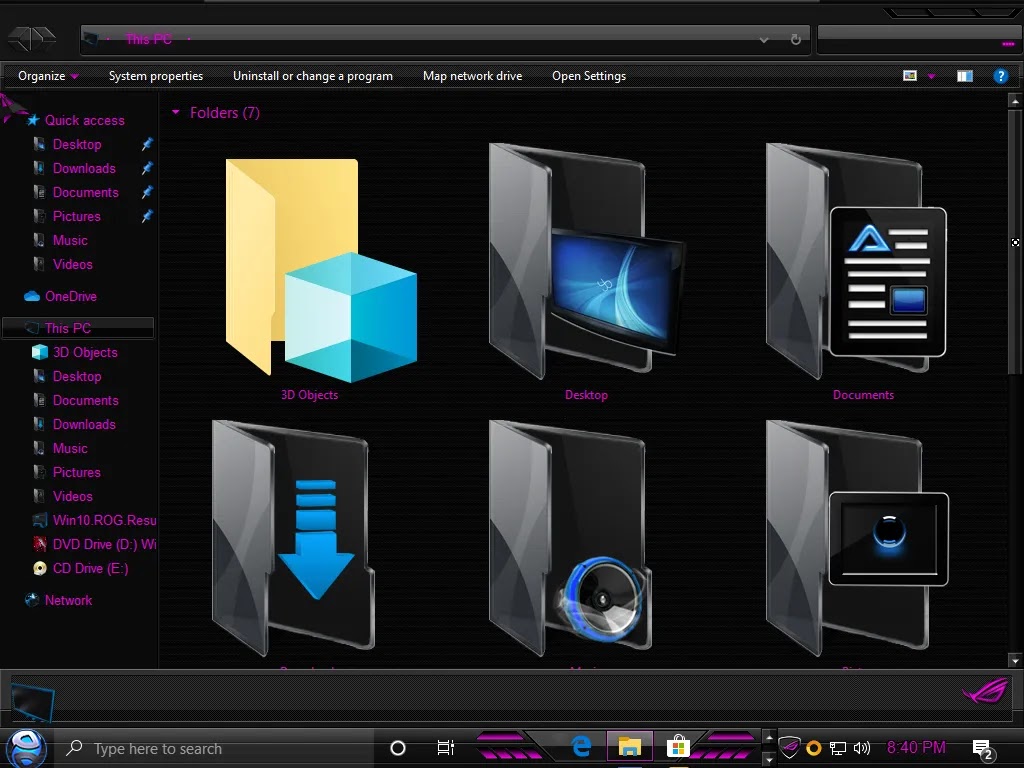The image size is (1024, 768).
Task: Click the Desktop folder label
Action: pyautogui.click(x=586, y=395)
